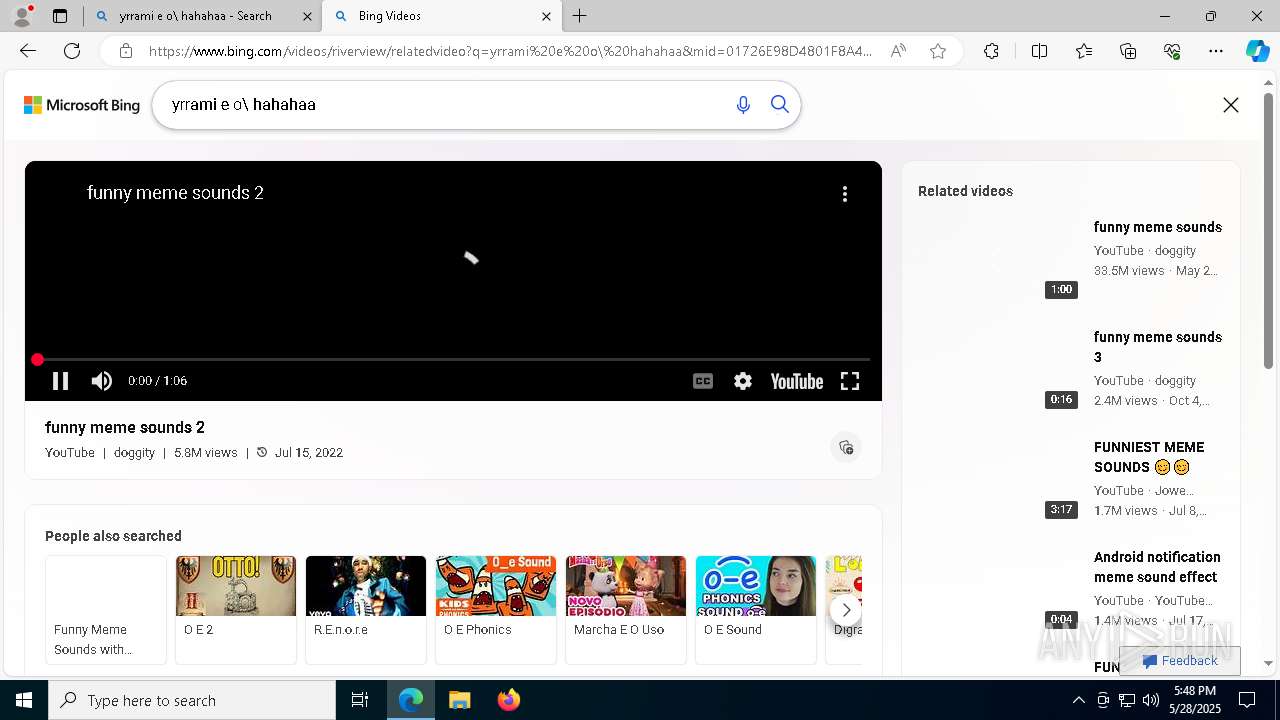
Task: Click the Bing search magnifier icon
Action: pos(780,105)
